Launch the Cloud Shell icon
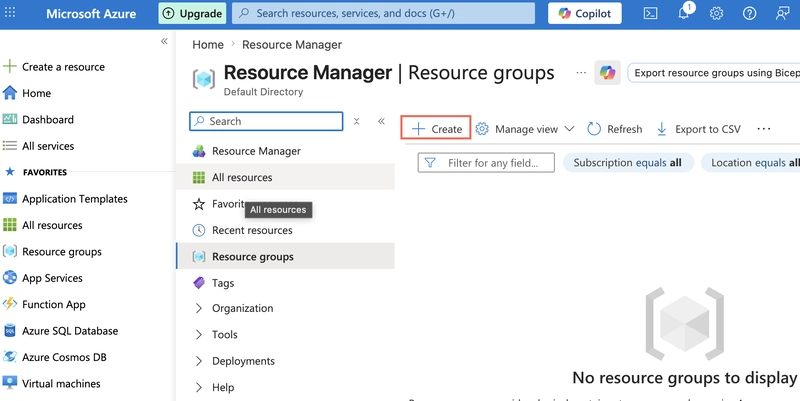This screenshot has width=800, height=401. coord(650,13)
